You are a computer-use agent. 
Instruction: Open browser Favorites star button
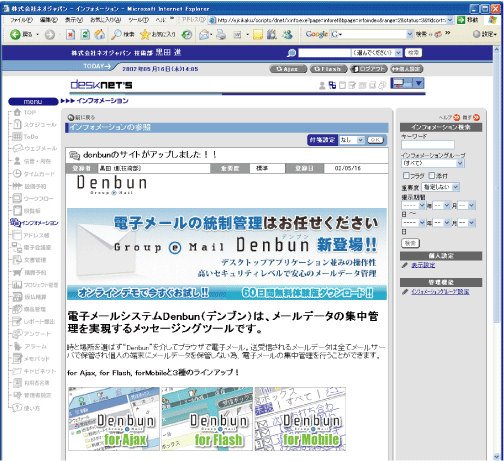coord(157,34)
